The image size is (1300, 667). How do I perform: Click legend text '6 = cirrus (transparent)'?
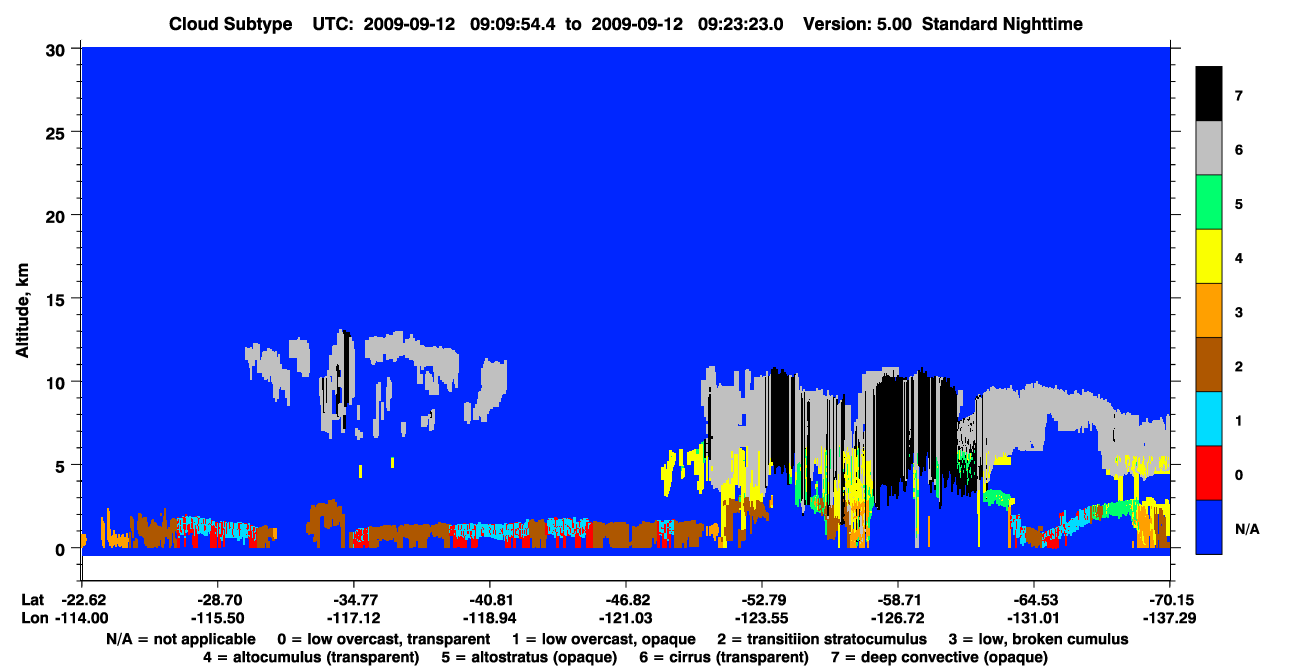[x=726, y=658]
